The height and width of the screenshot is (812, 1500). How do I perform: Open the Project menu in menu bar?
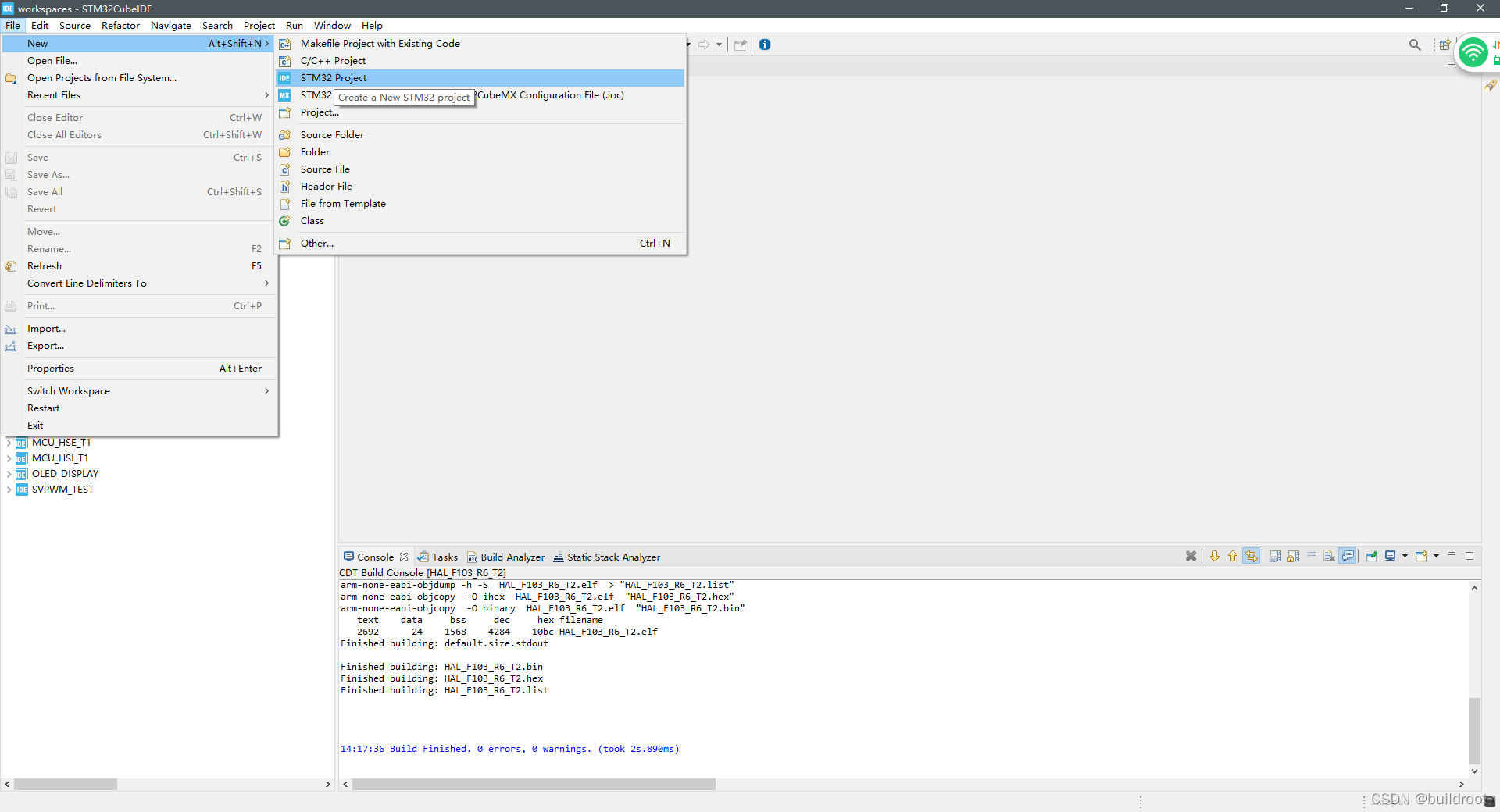259,26
